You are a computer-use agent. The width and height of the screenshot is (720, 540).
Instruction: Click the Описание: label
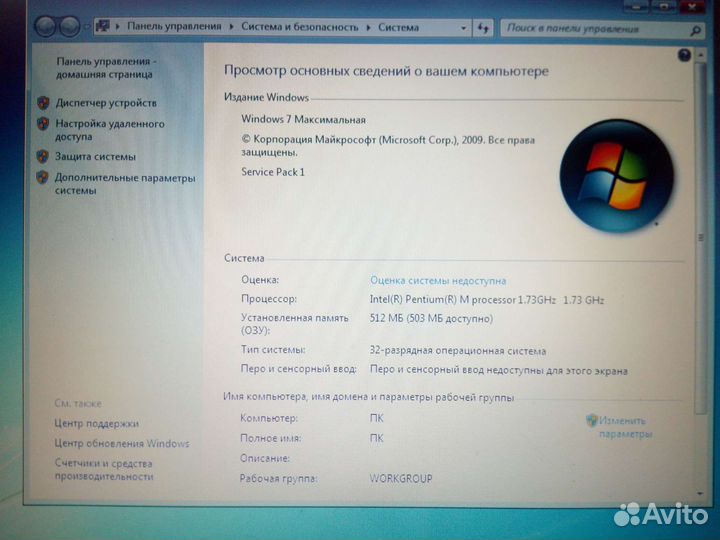click(265, 458)
